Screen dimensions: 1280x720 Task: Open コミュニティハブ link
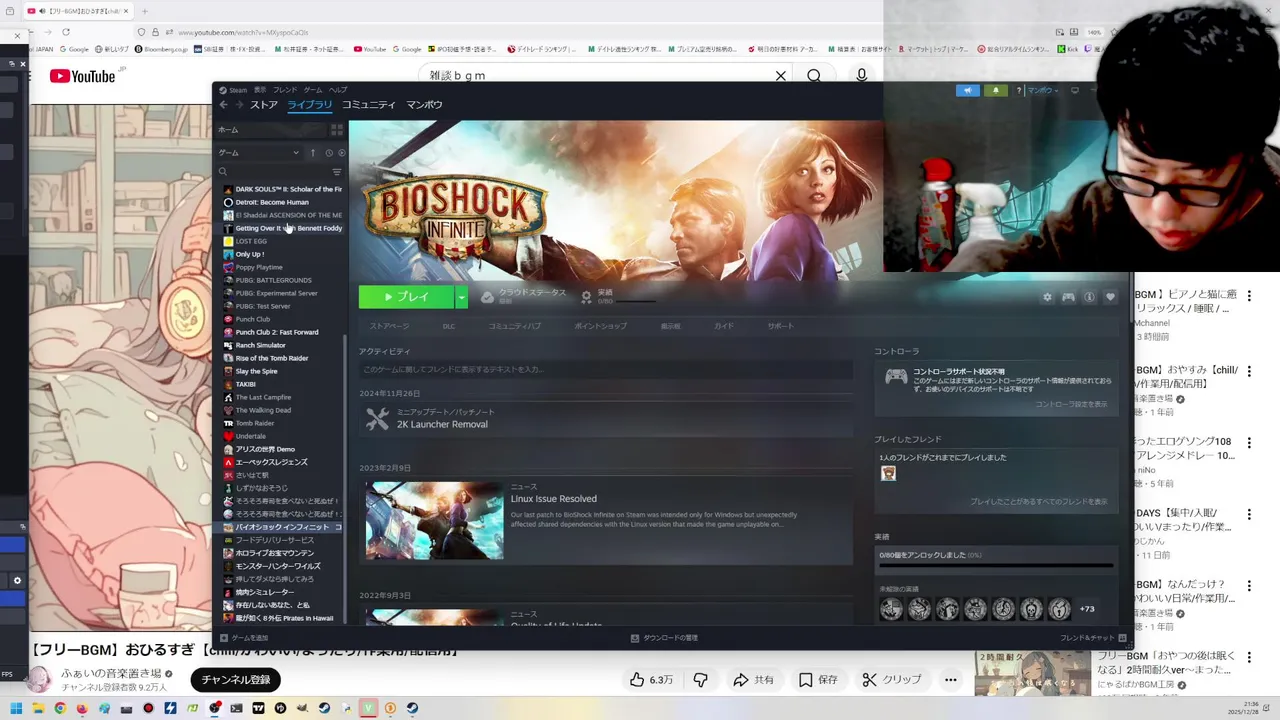click(x=515, y=326)
